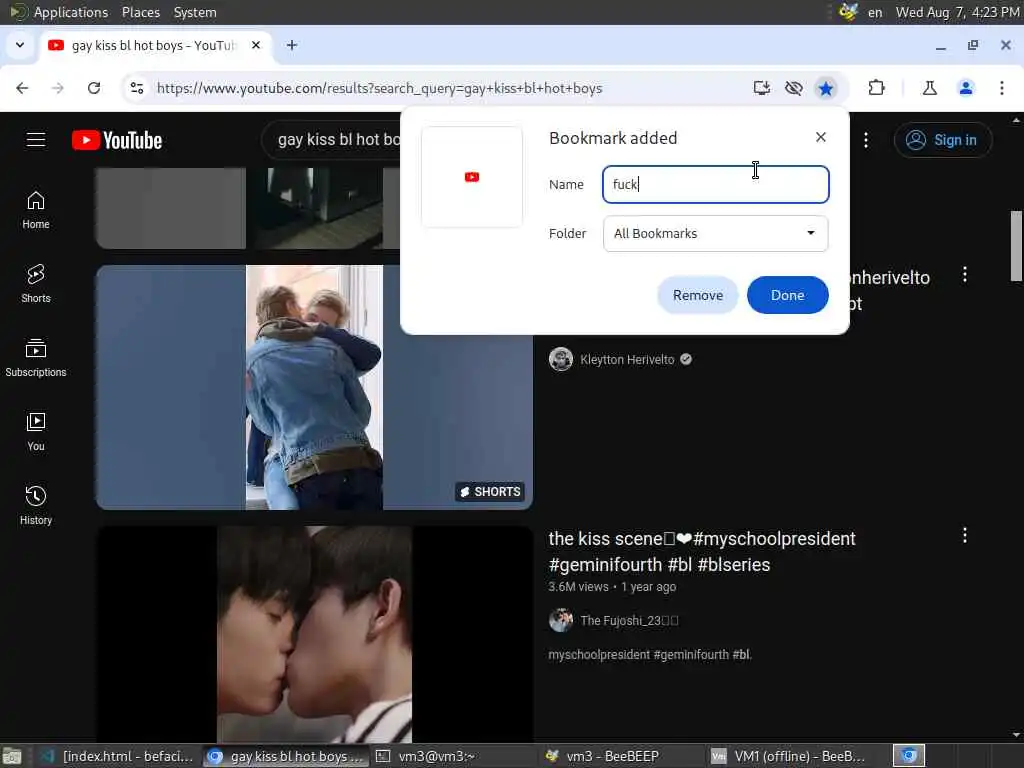This screenshot has width=1024, height=768.
Task: Open the SHORTS thumbnail of hugging couple
Action: point(314,387)
